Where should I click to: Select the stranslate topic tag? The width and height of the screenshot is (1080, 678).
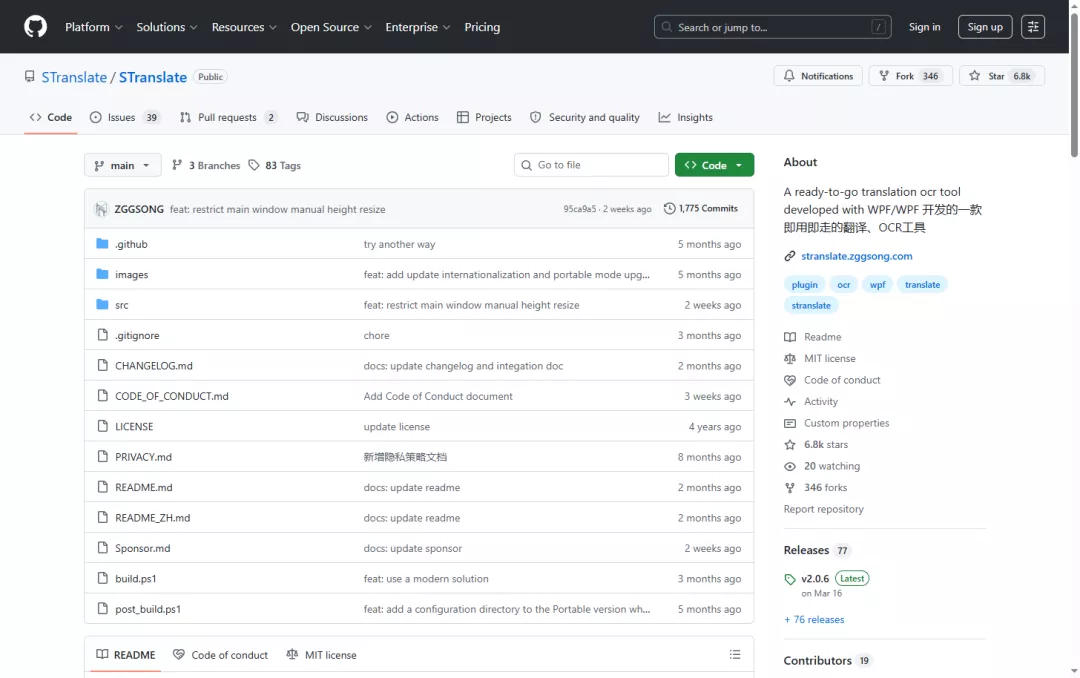(811, 305)
